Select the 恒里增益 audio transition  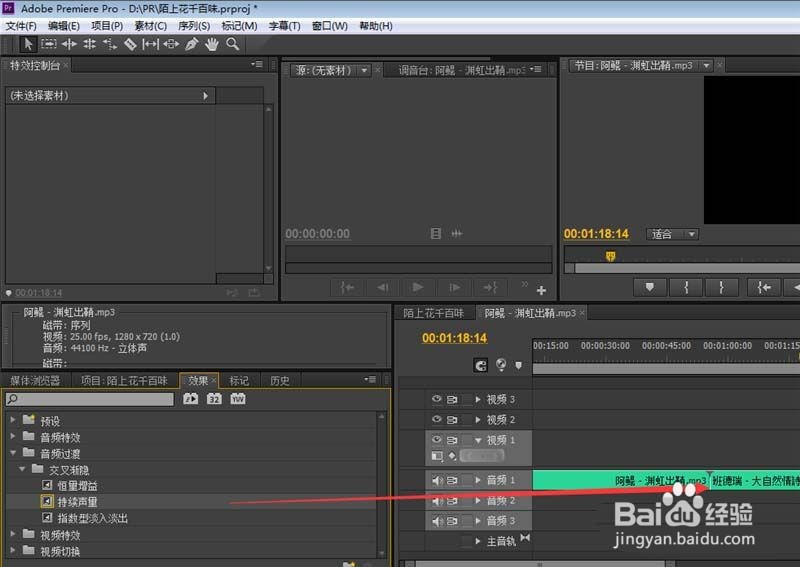coord(78,486)
